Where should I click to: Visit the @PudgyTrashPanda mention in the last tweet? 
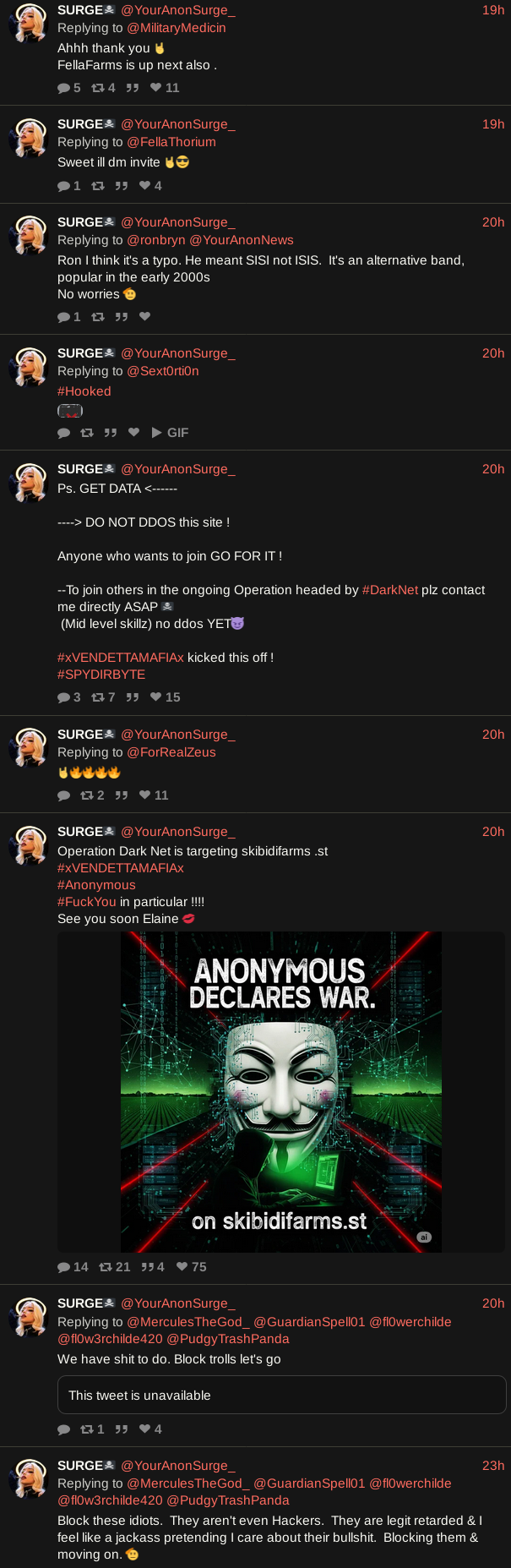228,1500
